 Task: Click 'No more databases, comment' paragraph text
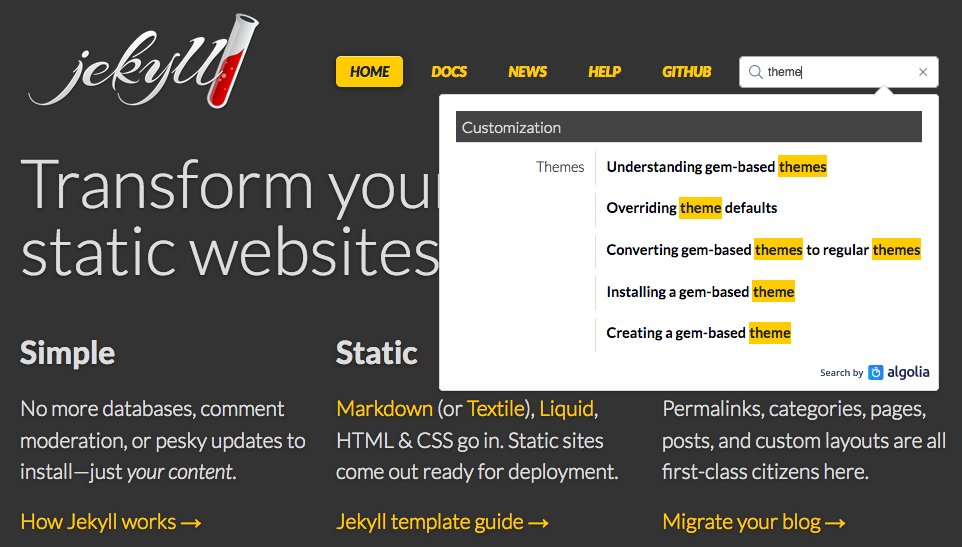pos(152,408)
